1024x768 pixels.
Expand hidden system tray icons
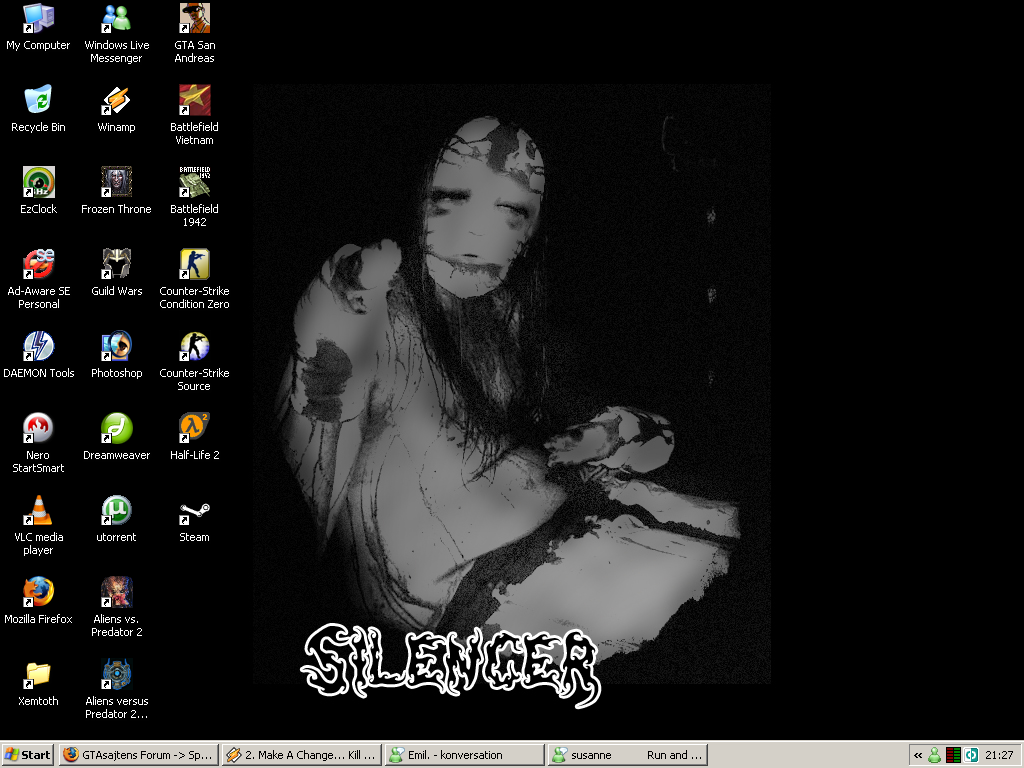click(x=918, y=755)
